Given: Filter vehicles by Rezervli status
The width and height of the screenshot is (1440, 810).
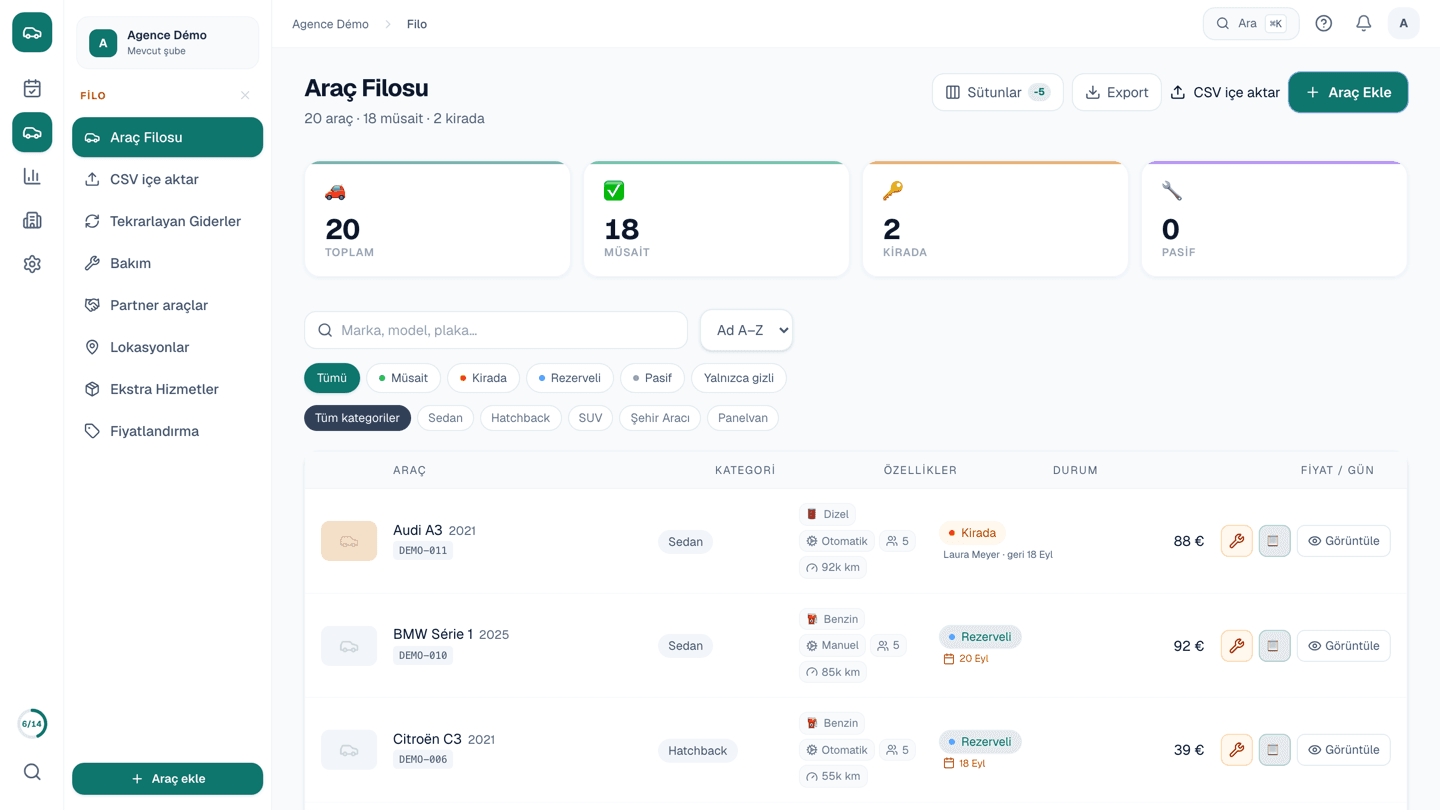Looking at the screenshot, I should pyautogui.click(x=569, y=378).
